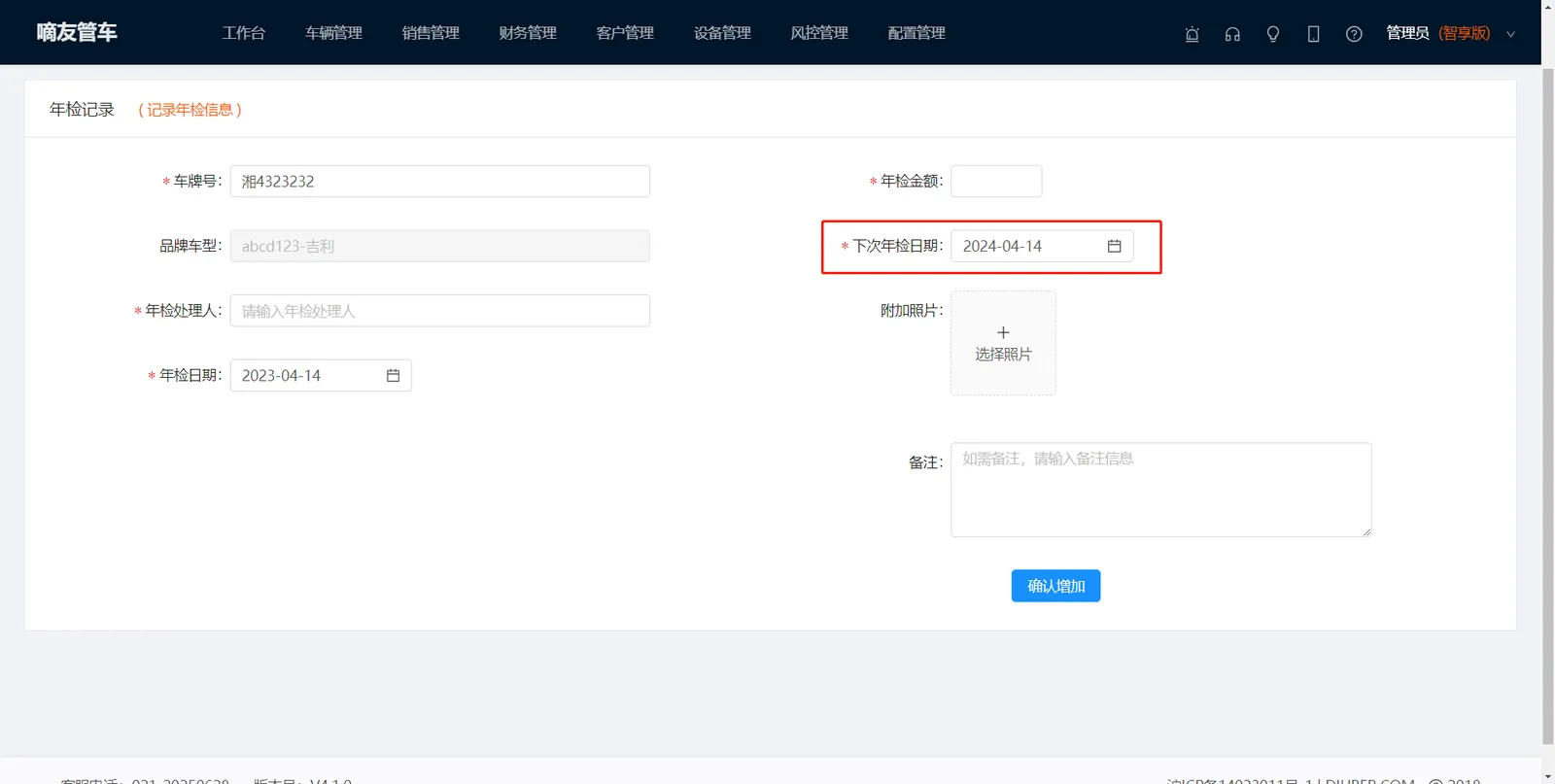Image resolution: width=1555 pixels, height=784 pixels.
Task: Open the alarm bell notifications icon
Action: (1192, 34)
